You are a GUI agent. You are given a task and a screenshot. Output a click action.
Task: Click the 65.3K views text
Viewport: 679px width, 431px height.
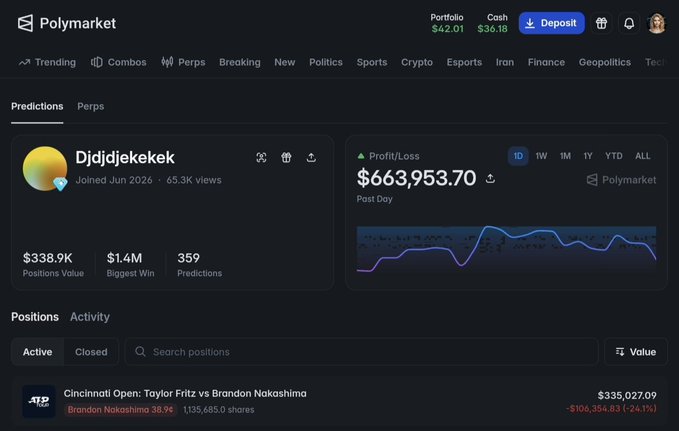click(x=194, y=180)
